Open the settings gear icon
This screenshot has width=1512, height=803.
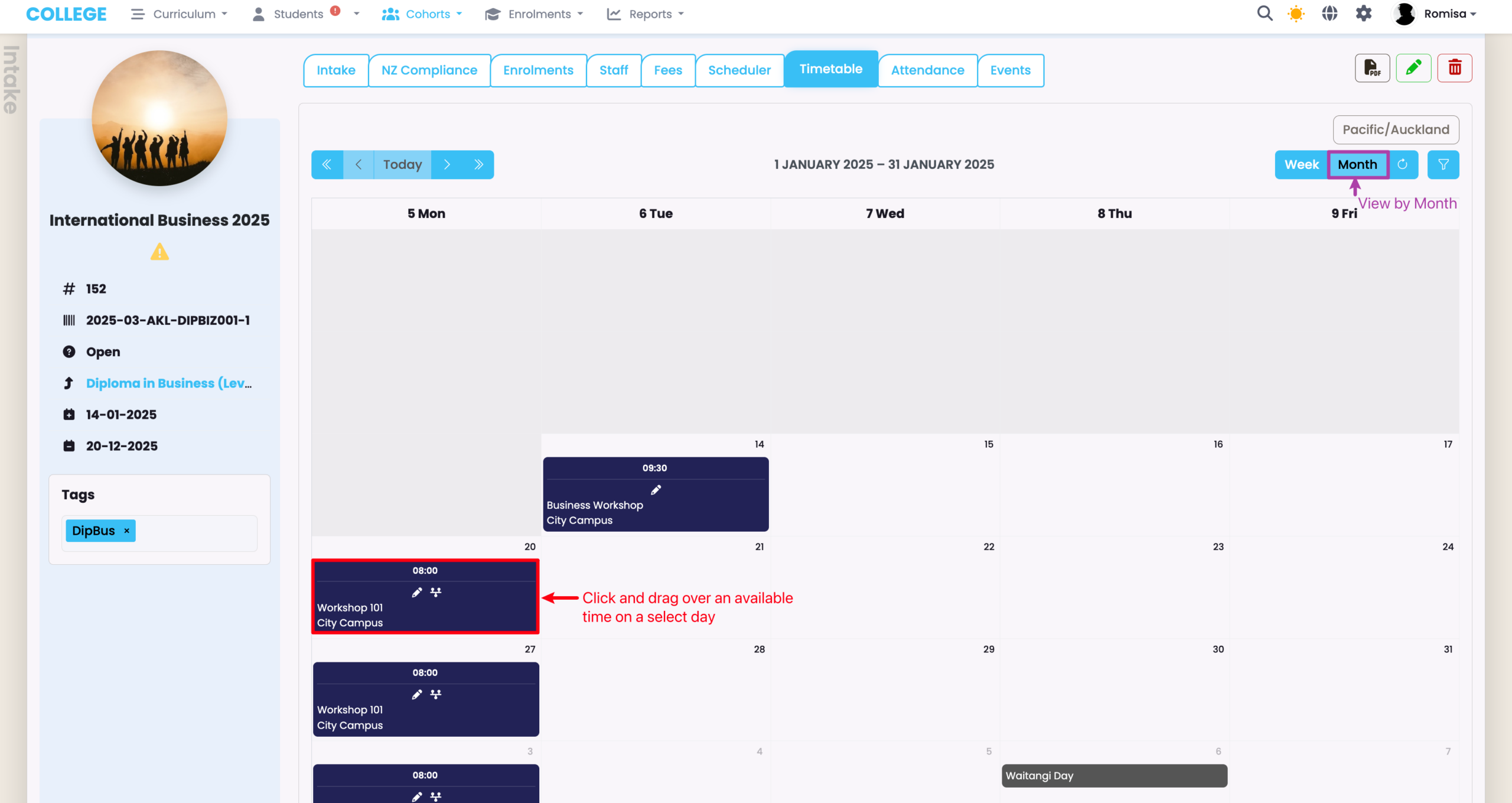[x=1363, y=14]
